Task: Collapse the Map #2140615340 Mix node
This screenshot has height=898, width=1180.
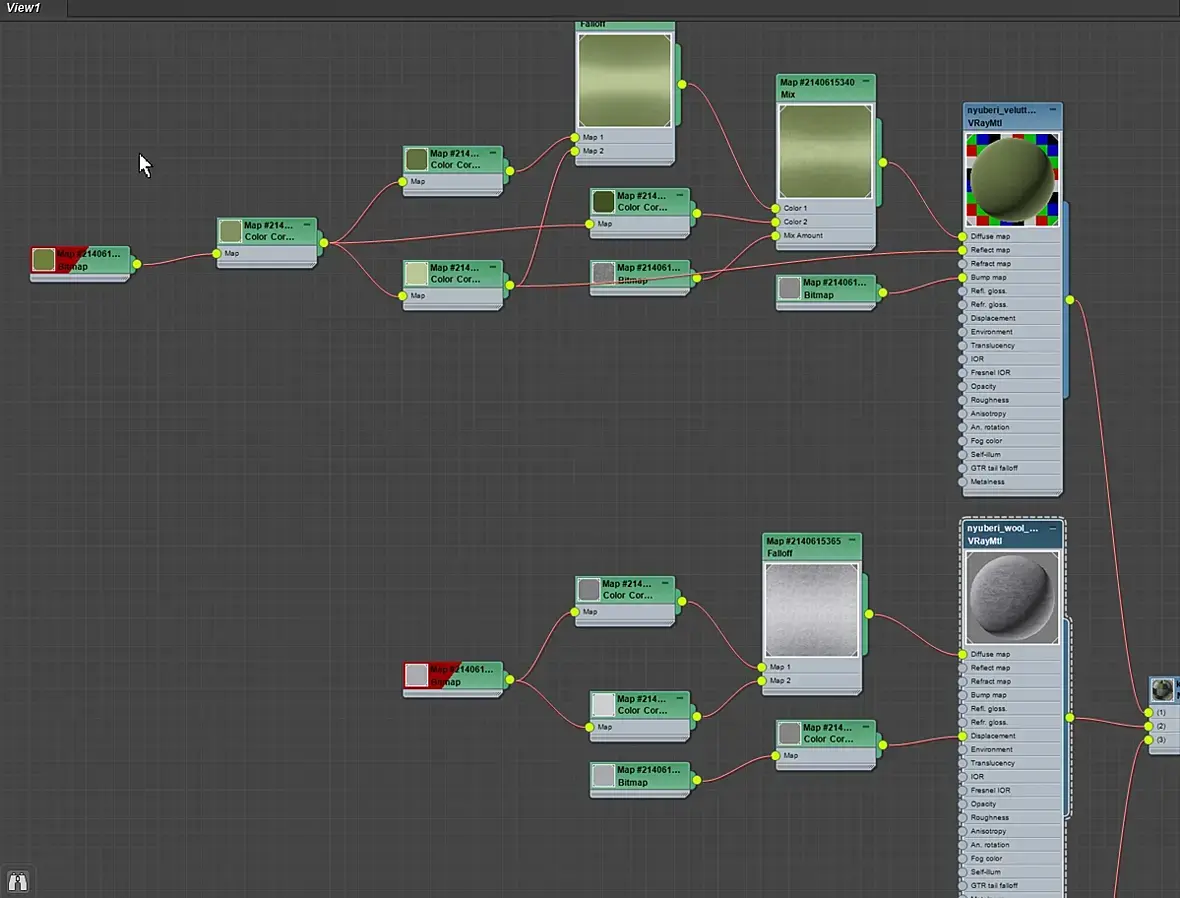Action: pyautogui.click(x=865, y=81)
